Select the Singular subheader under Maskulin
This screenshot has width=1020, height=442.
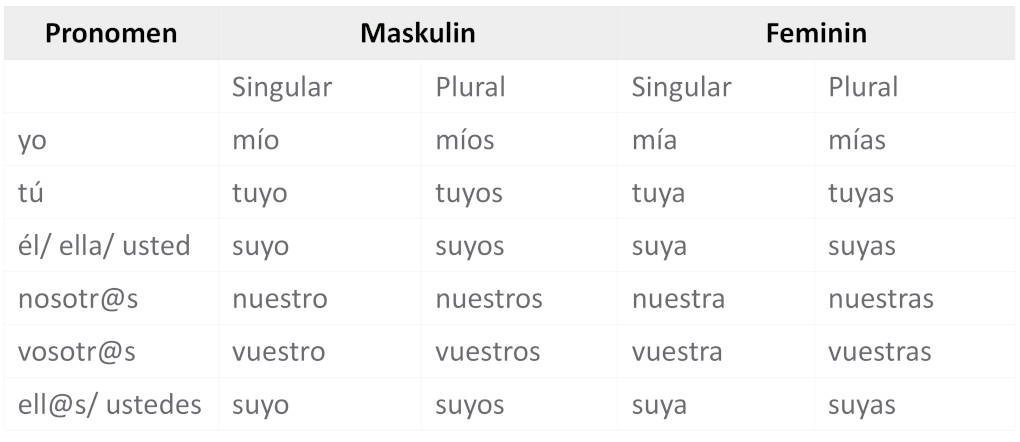[x=281, y=87]
